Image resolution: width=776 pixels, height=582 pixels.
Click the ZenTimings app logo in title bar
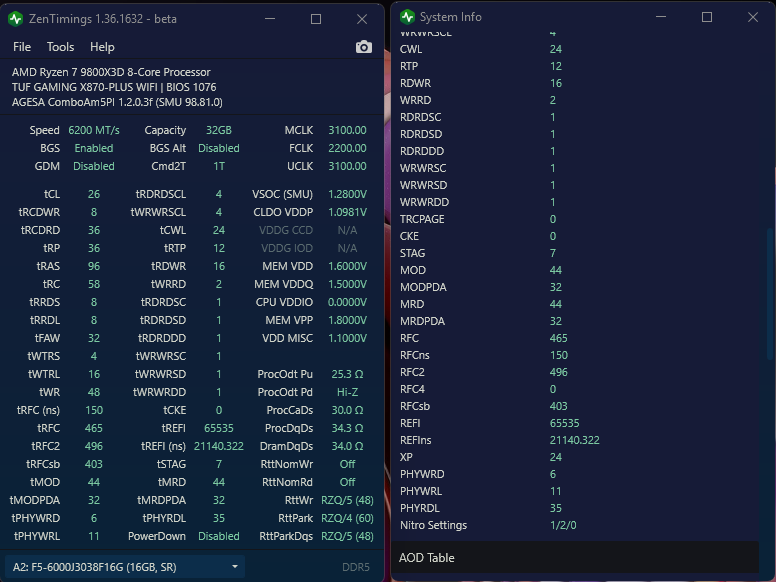click(15, 19)
